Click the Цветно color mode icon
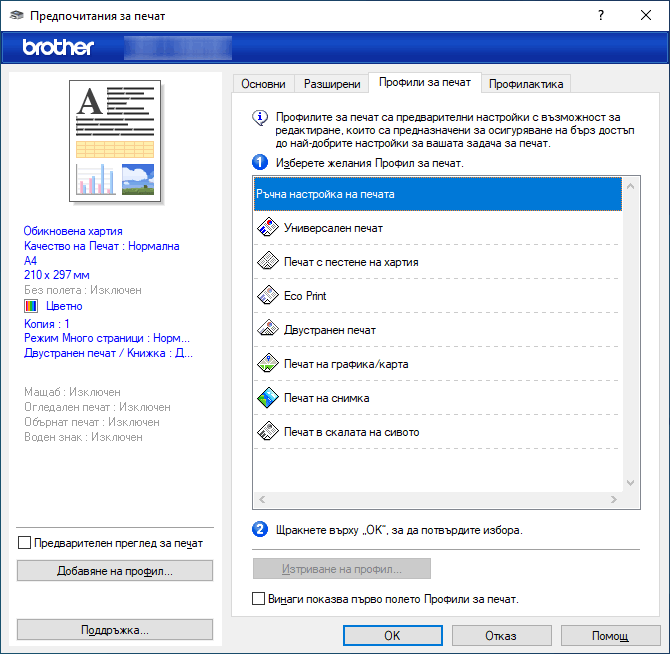This screenshot has height=654, width=670. pos(31,306)
